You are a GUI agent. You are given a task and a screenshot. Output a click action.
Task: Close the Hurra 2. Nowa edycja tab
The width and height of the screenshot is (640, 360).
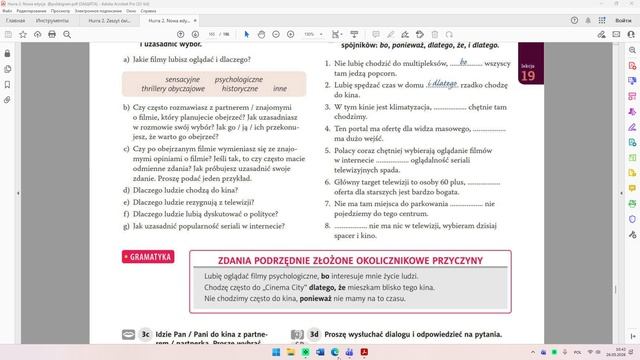[195, 20]
